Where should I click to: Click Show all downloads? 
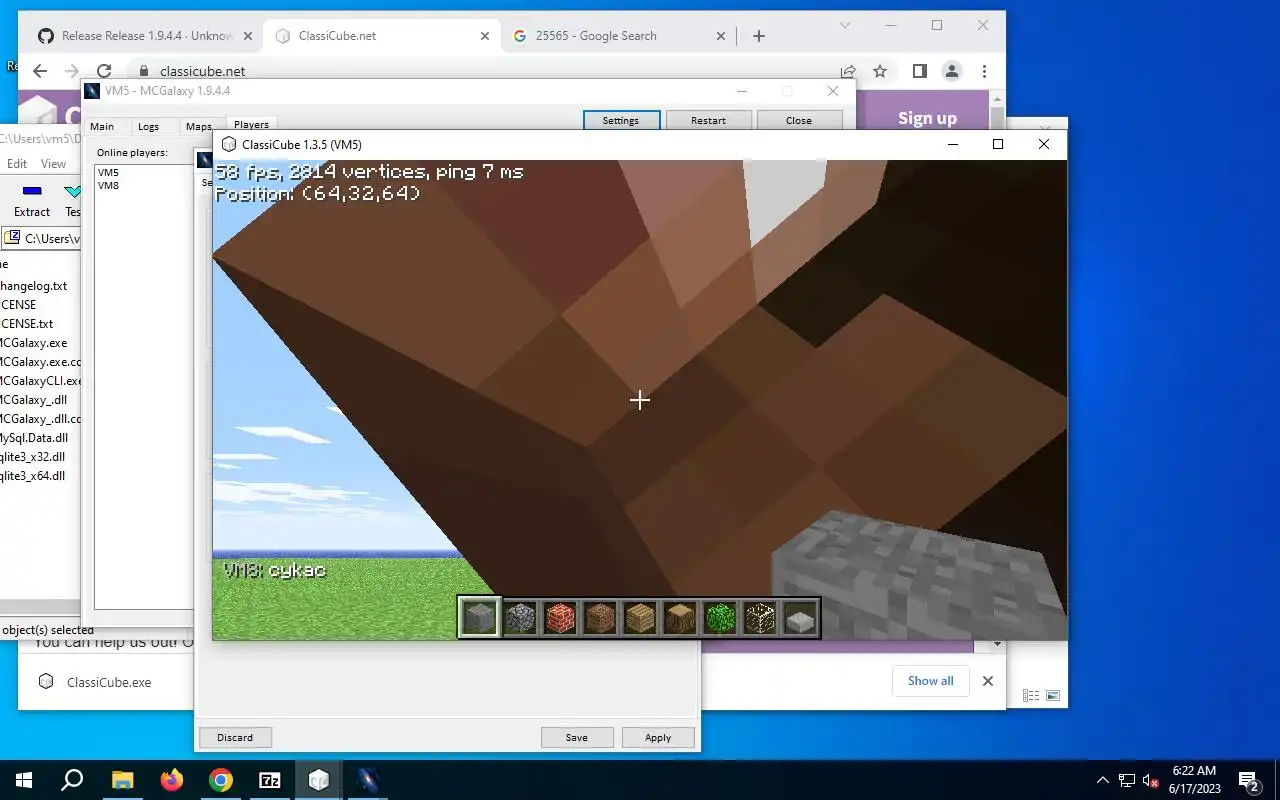pos(930,681)
